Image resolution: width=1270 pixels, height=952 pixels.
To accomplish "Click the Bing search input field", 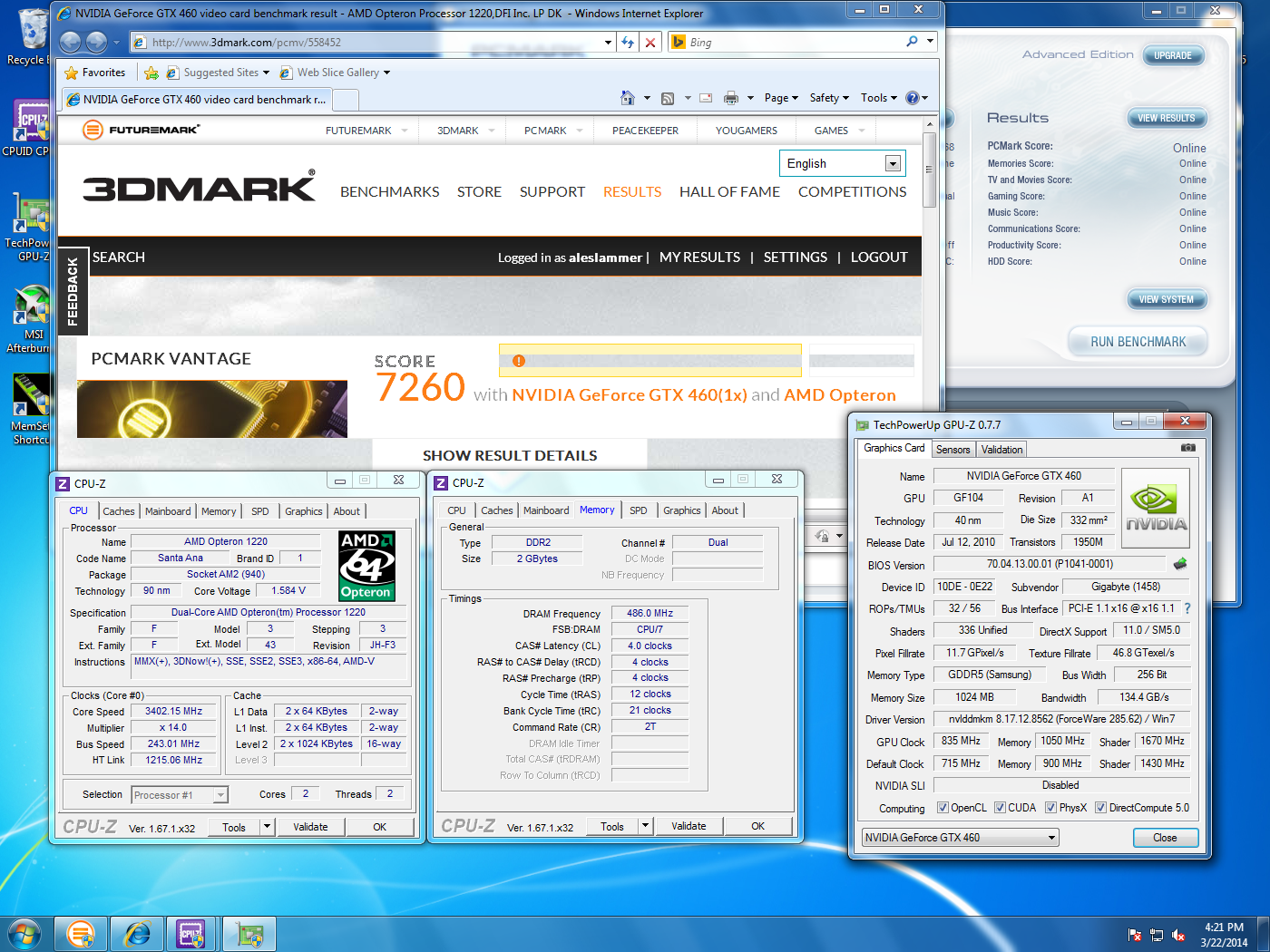I will coord(794,42).
